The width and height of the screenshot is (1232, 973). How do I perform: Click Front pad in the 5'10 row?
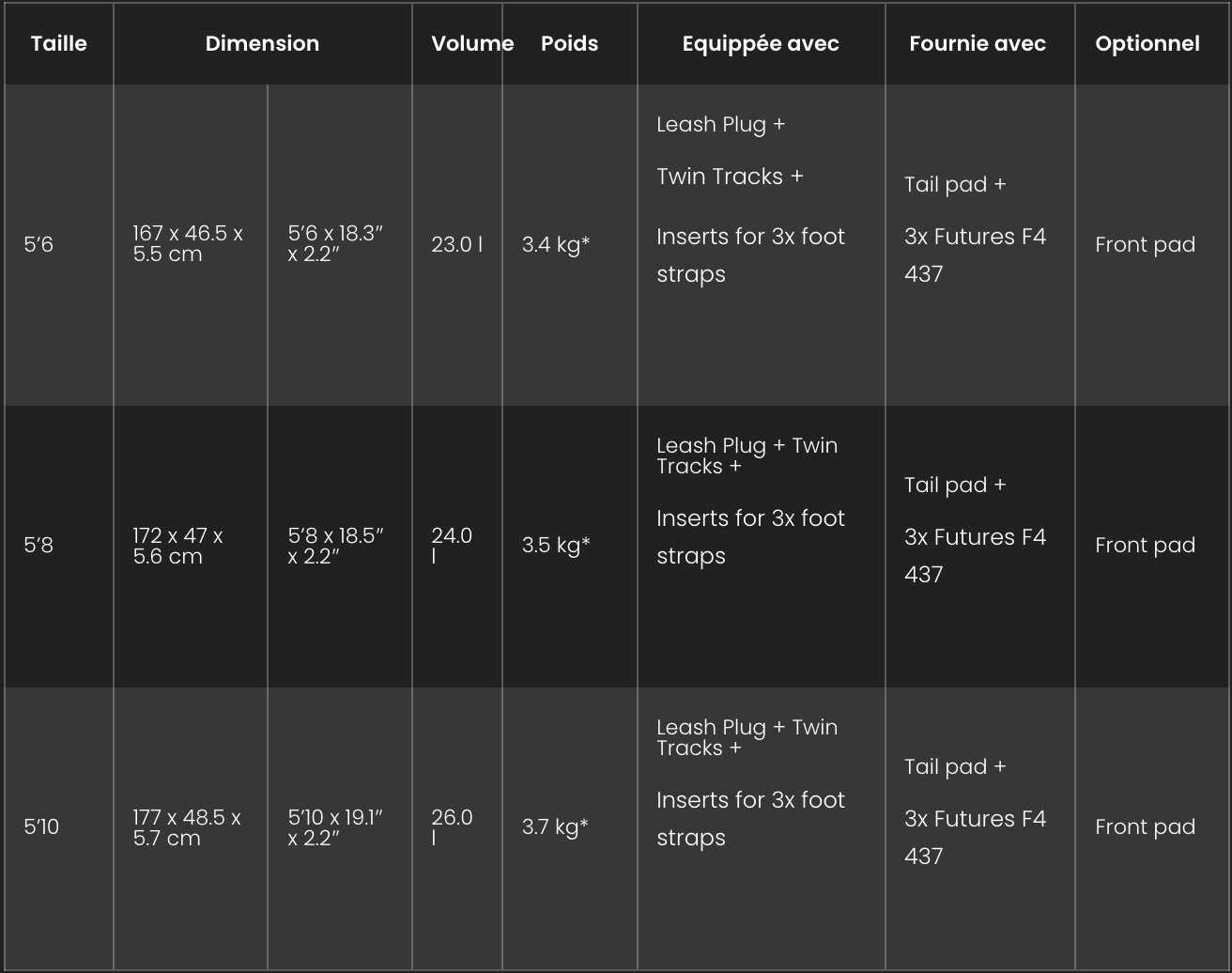pos(1146,827)
